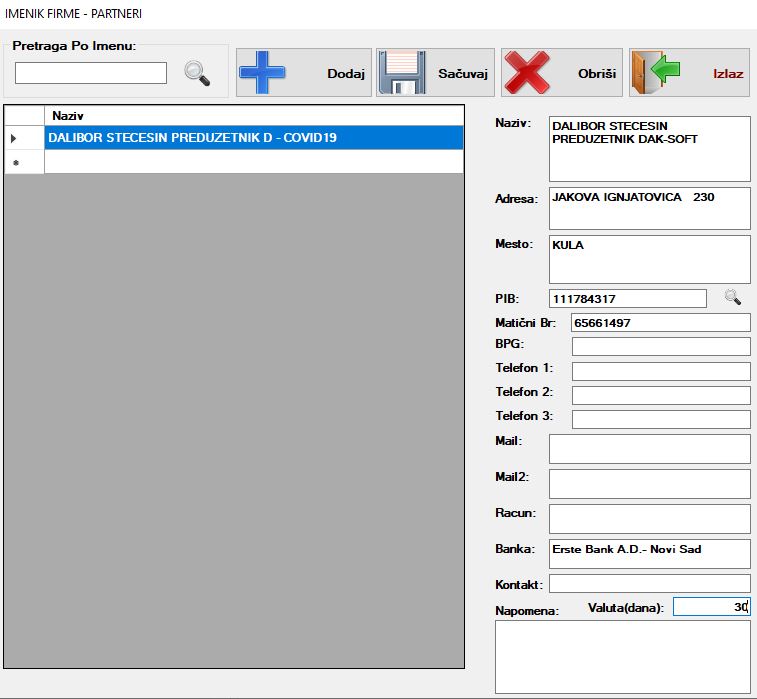The height and width of the screenshot is (699, 757).
Task: Click the magnifier icon next to search box
Action: point(197,73)
